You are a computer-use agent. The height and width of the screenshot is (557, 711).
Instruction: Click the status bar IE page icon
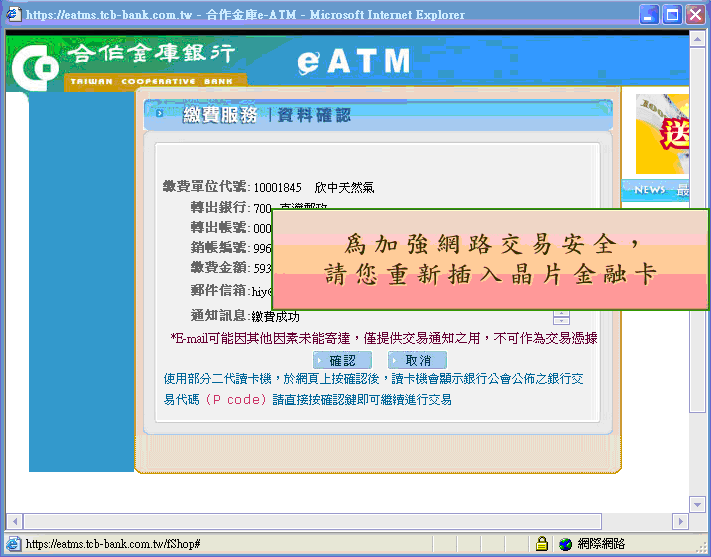[x=13, y=543]
